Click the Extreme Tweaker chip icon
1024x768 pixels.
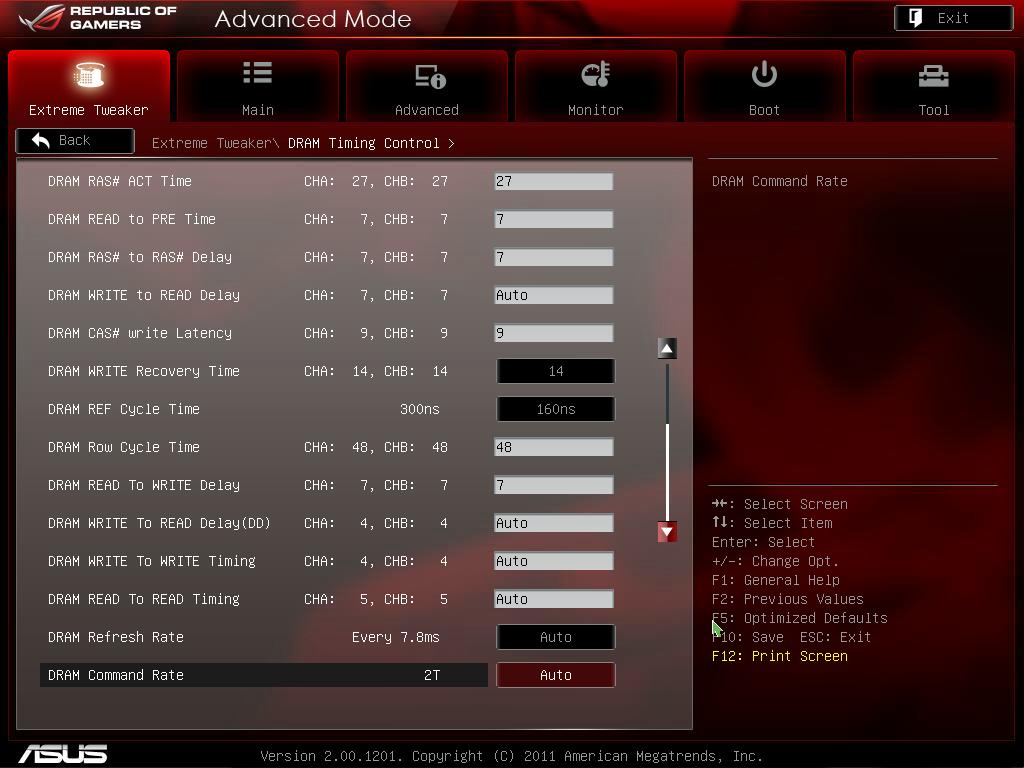pos(89,75)
